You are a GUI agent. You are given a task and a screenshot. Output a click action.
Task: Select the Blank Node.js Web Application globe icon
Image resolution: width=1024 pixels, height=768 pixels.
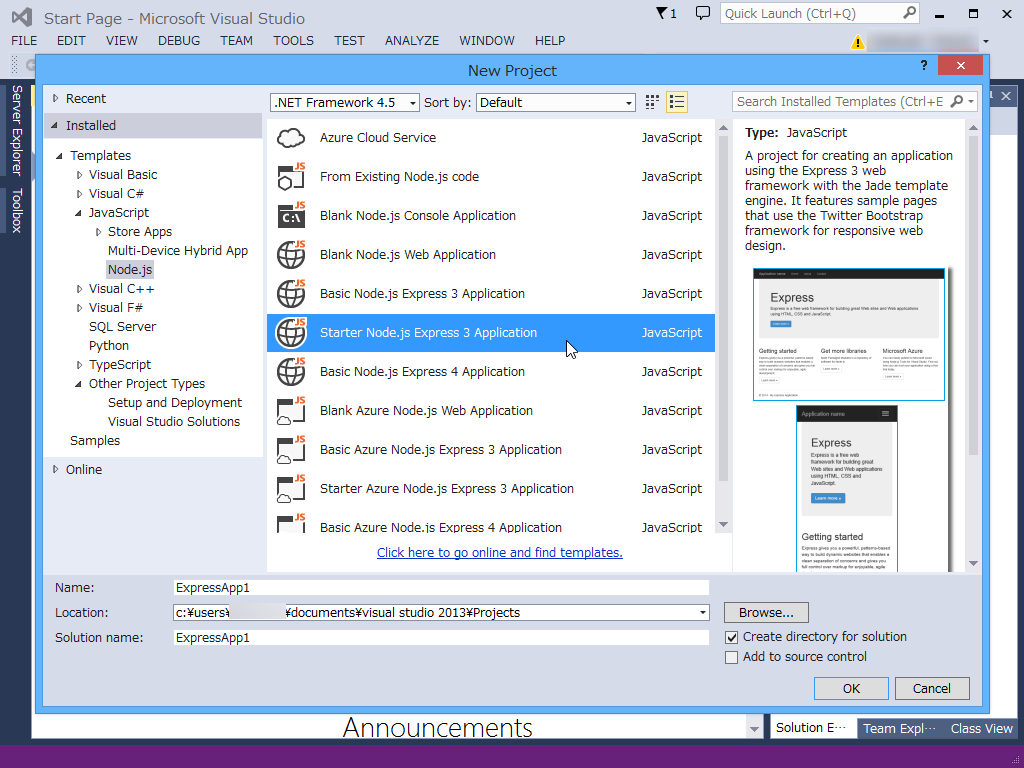[290, 254]
